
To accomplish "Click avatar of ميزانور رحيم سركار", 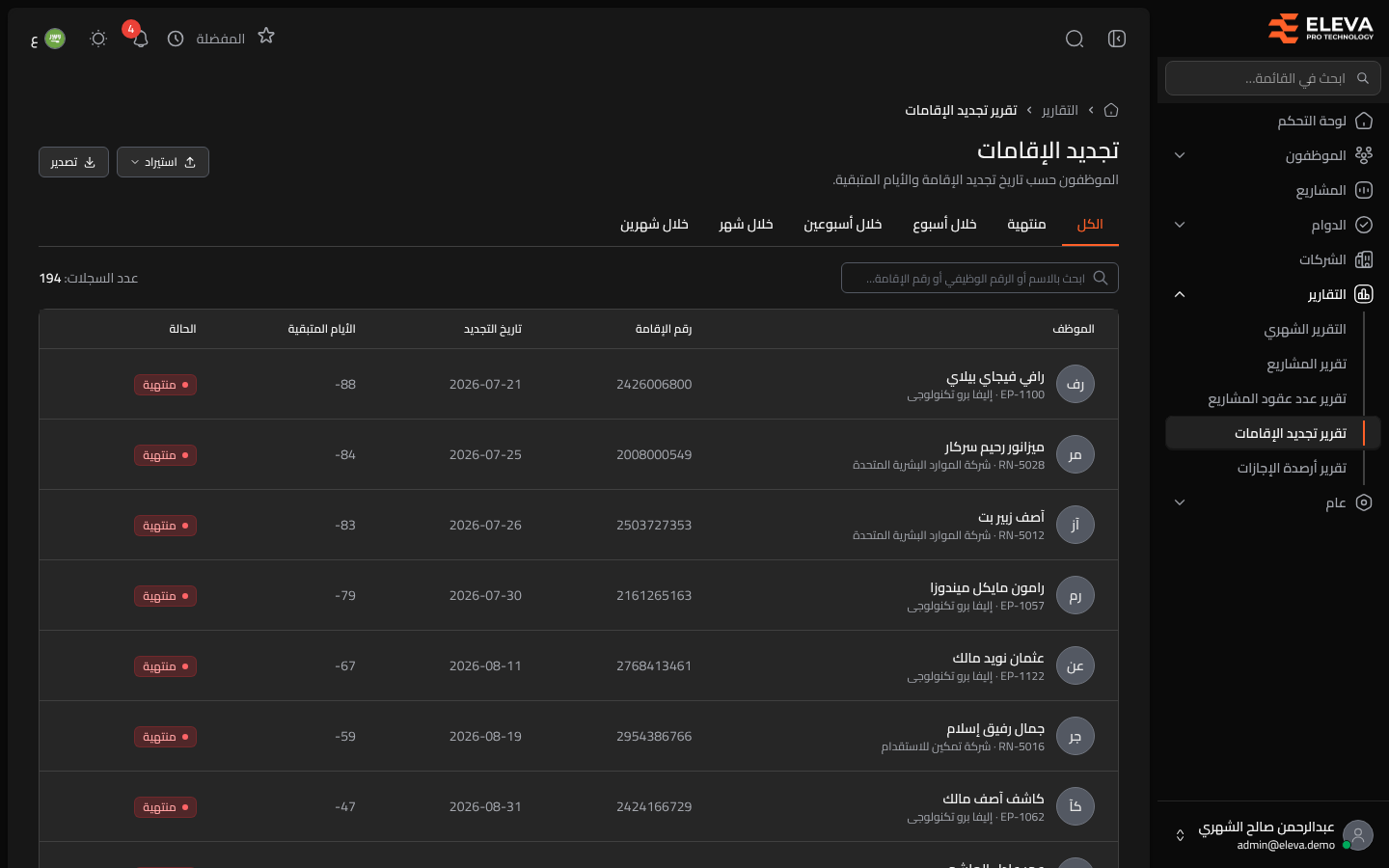I will (x=1076, y=454).
